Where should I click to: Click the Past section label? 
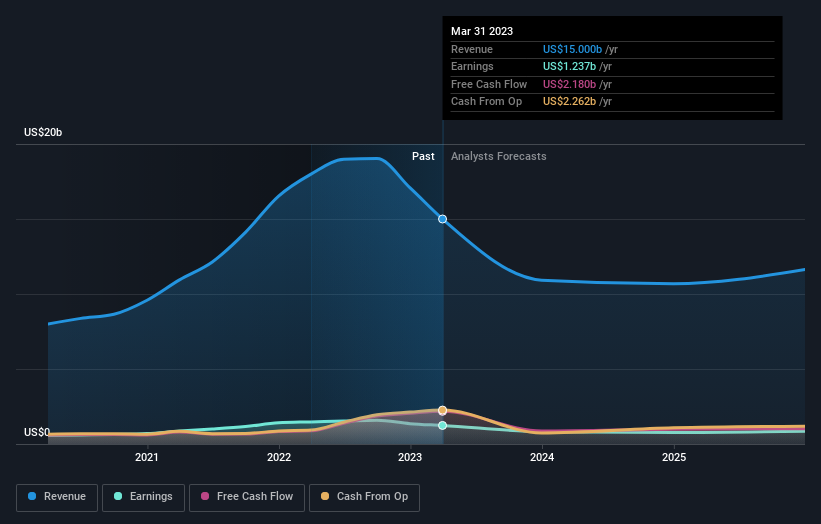(423, 156)
